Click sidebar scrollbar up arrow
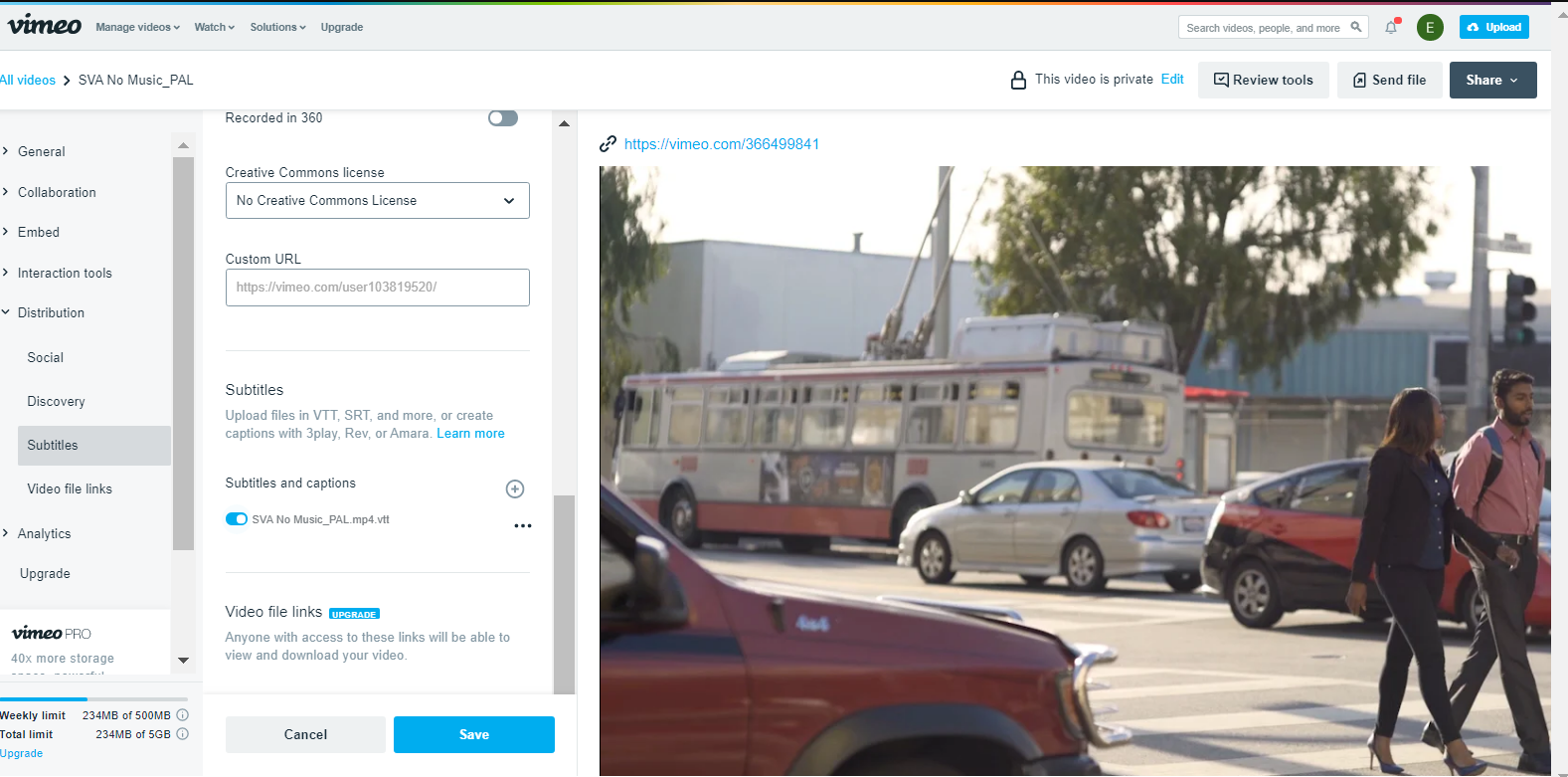The width and height of the screenshot is (1568, 777). point(183,145)
